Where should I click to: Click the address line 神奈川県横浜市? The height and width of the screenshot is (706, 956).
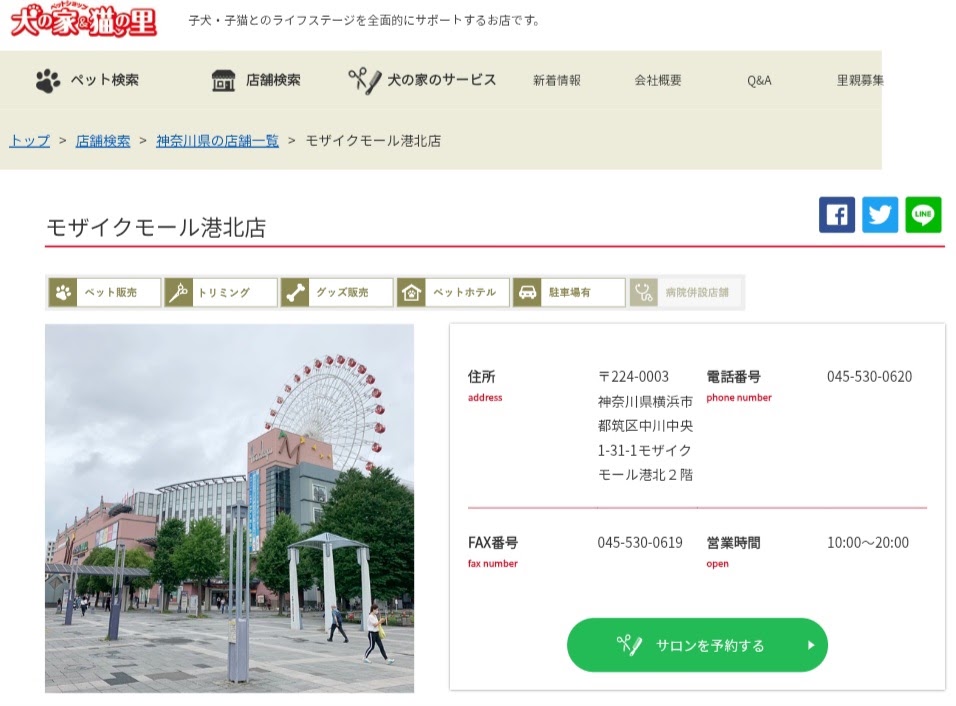[645, 402]
